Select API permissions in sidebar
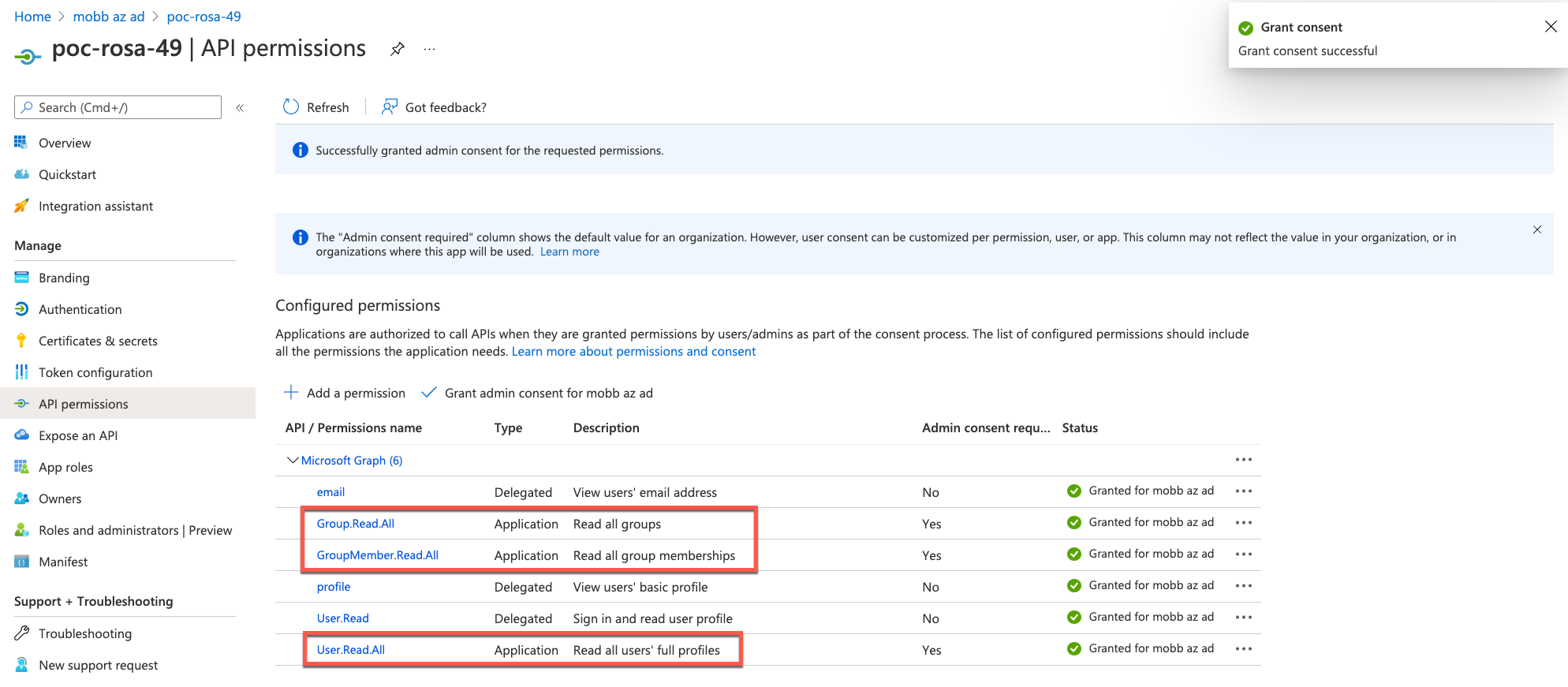The width and height of the screenshot is (1568, 687). [128, 403]
